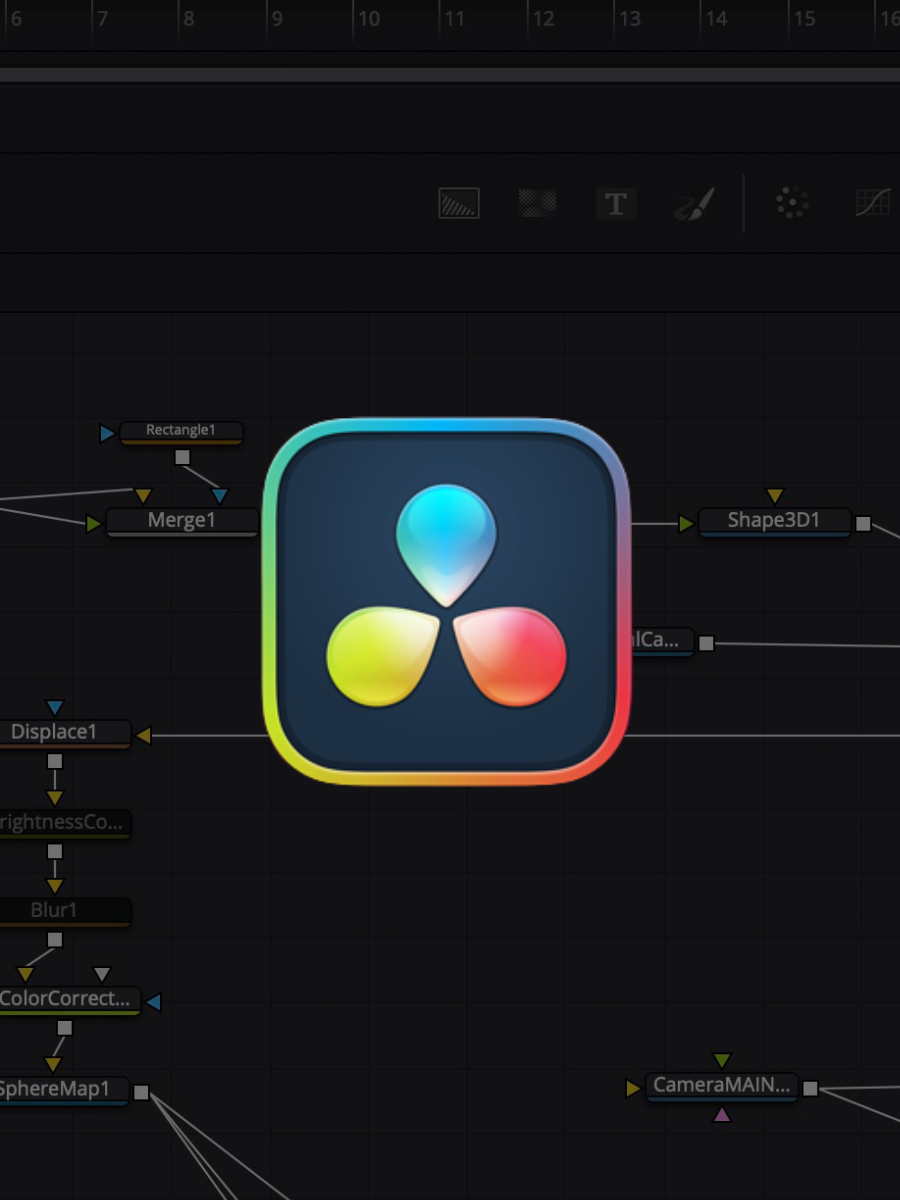This screenshot has width=900, height=1200.
Task: Click the yellow input above BrightnessCo... node
Action: coord(55,798)
